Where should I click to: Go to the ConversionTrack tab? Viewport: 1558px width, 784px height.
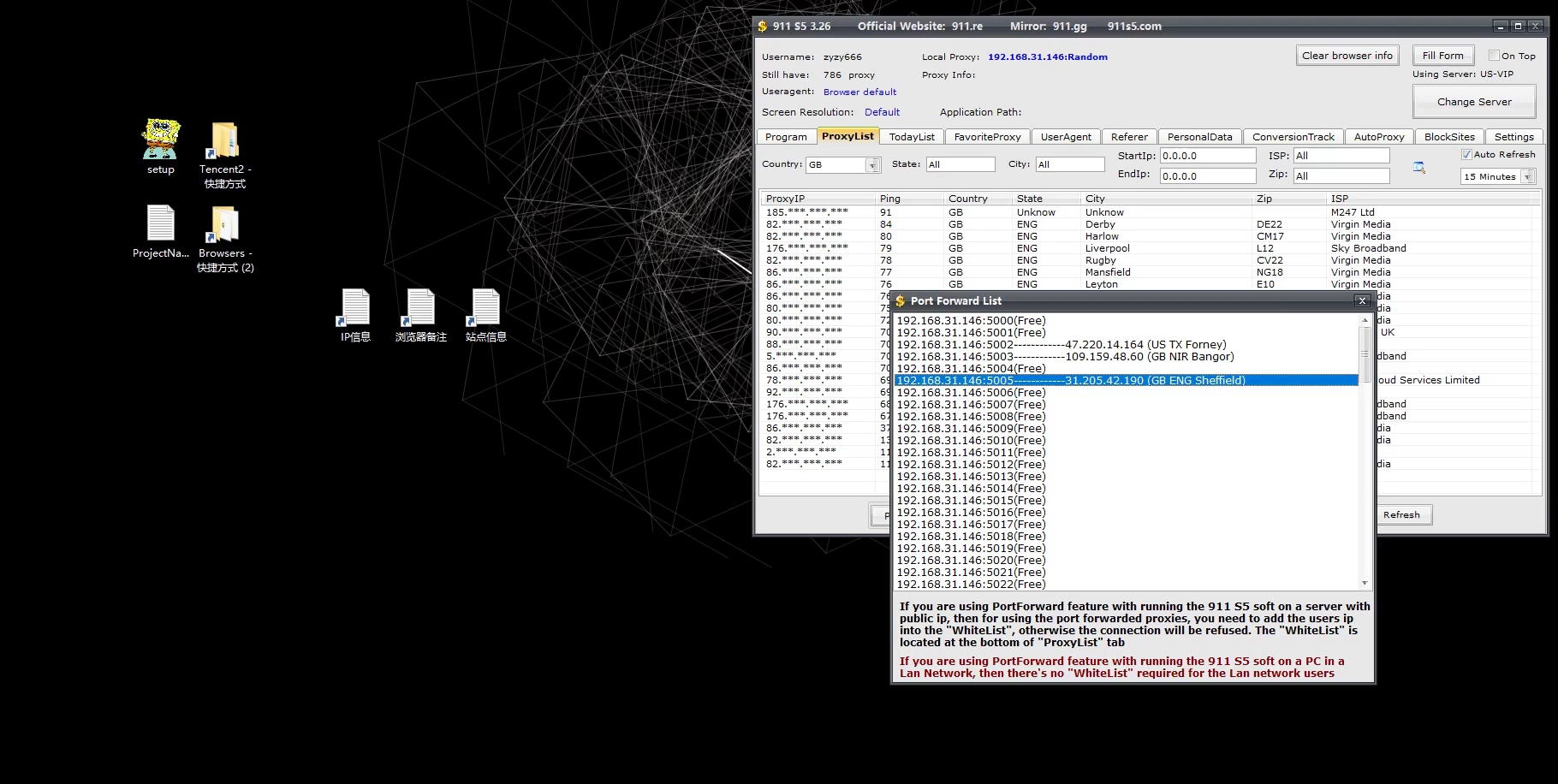pos(1293,137)
